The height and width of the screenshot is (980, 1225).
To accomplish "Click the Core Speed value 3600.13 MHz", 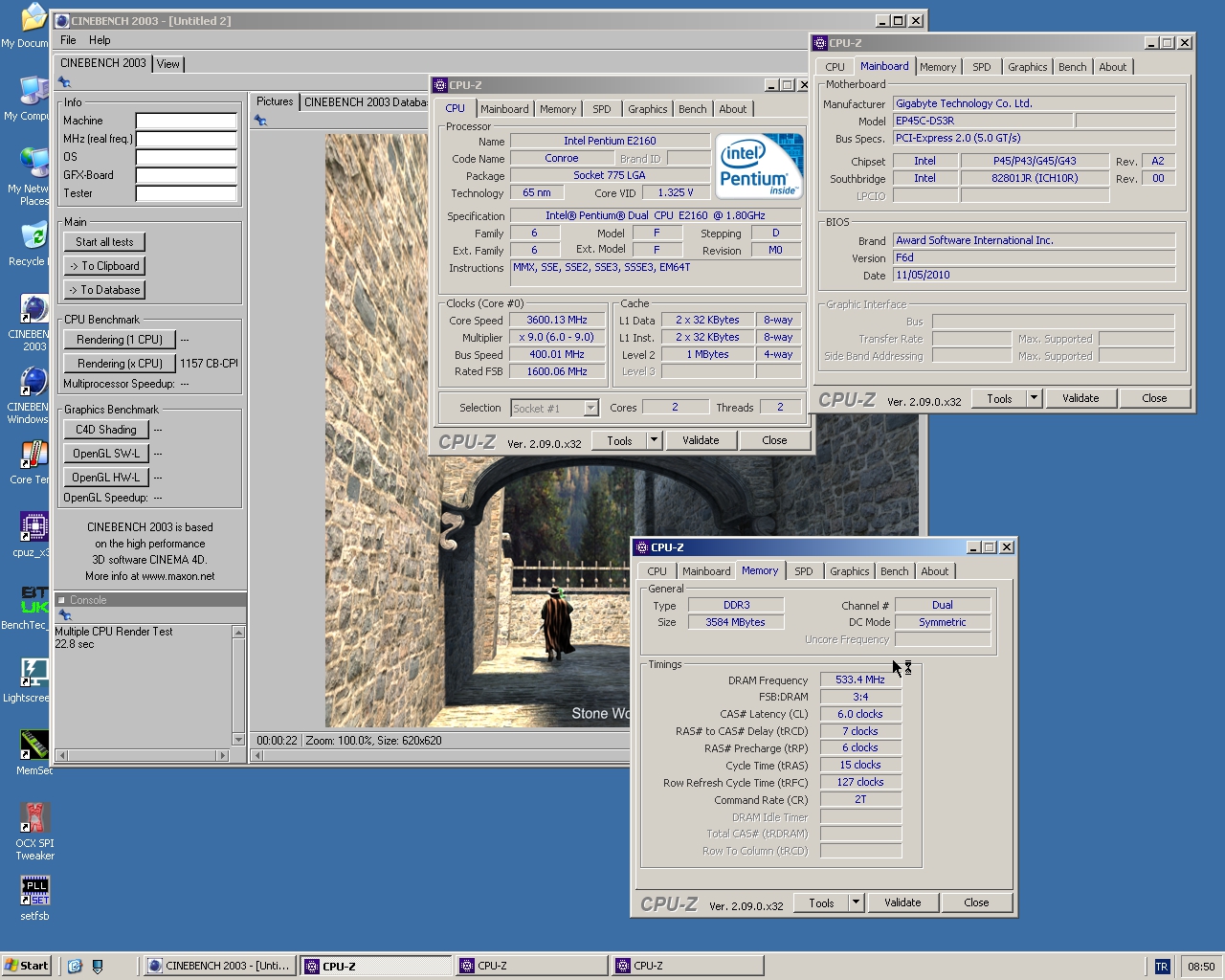I will [x=557, y=320].
